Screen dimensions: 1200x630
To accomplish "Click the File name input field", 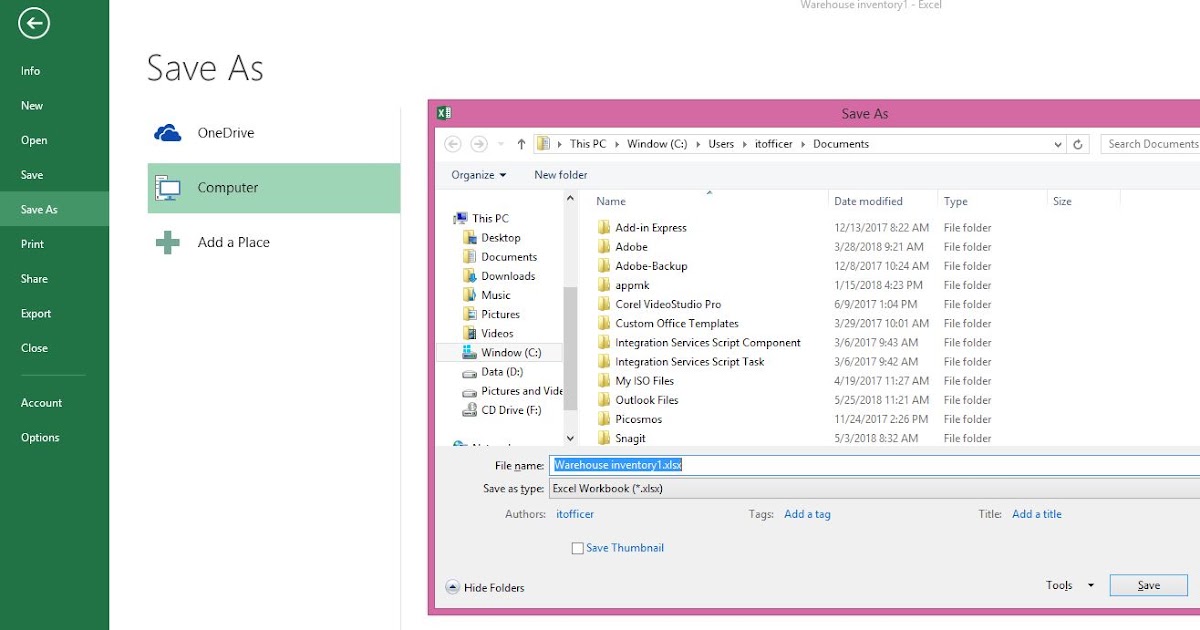I will [874, 465].
